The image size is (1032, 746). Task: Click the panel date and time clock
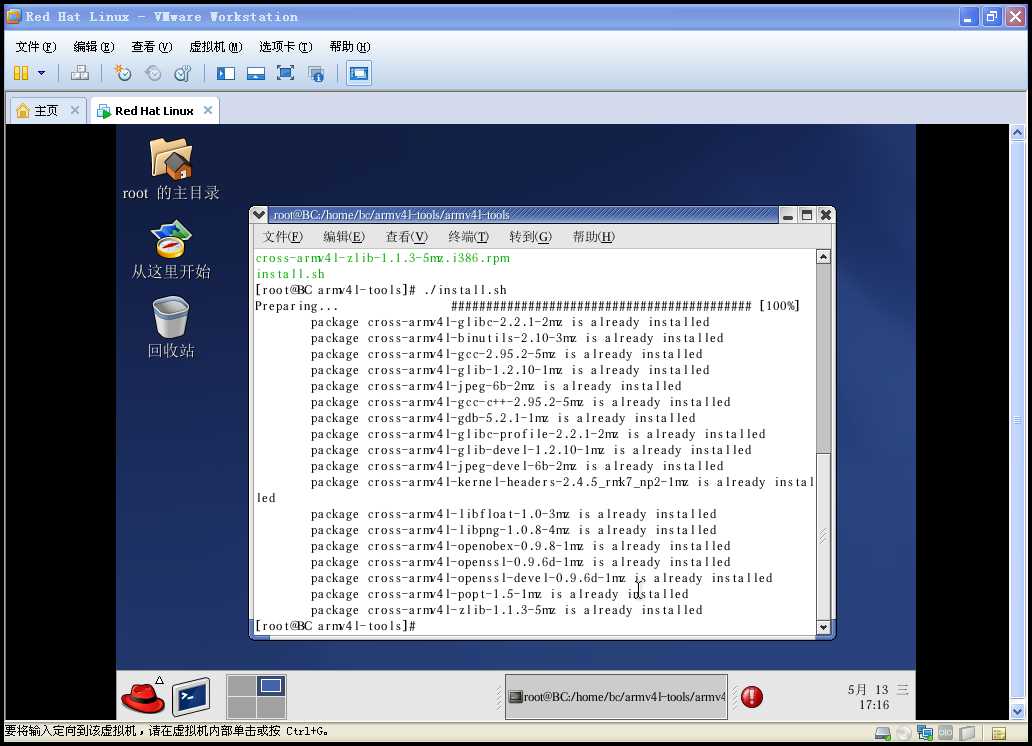point(877,697)
